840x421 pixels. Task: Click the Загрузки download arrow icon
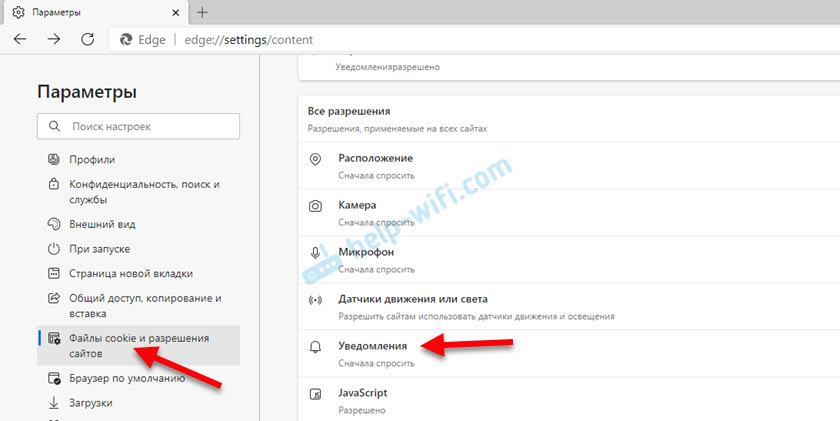[x=54, y=403]
